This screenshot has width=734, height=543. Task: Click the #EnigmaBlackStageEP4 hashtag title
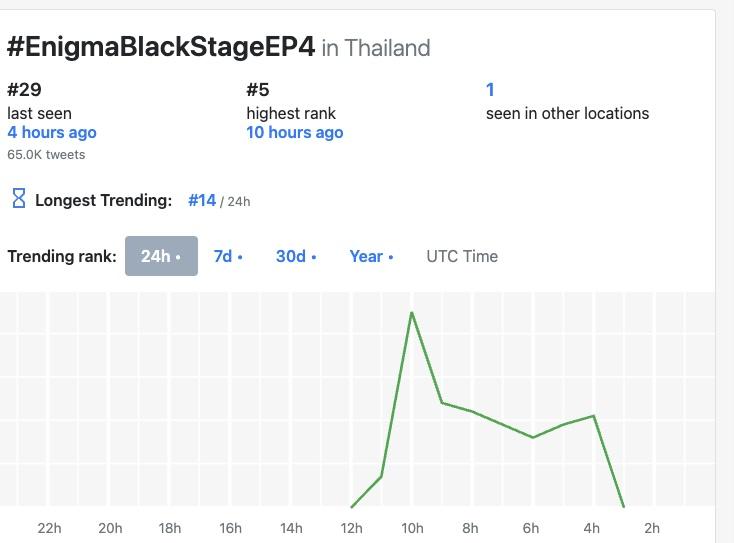(161, 47)
